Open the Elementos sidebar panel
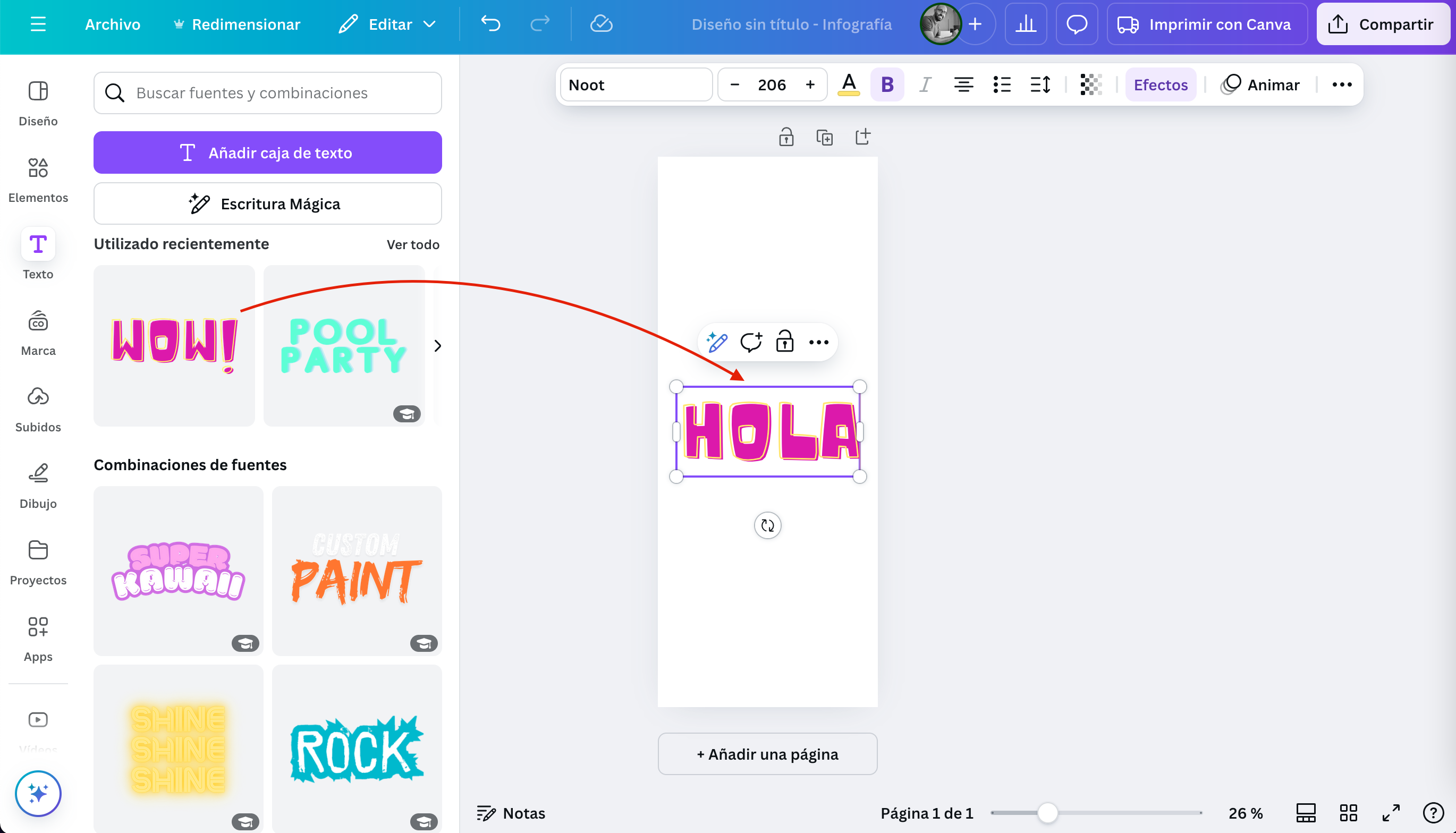This screenshot has height=833, width=1456. pos(38,178)
